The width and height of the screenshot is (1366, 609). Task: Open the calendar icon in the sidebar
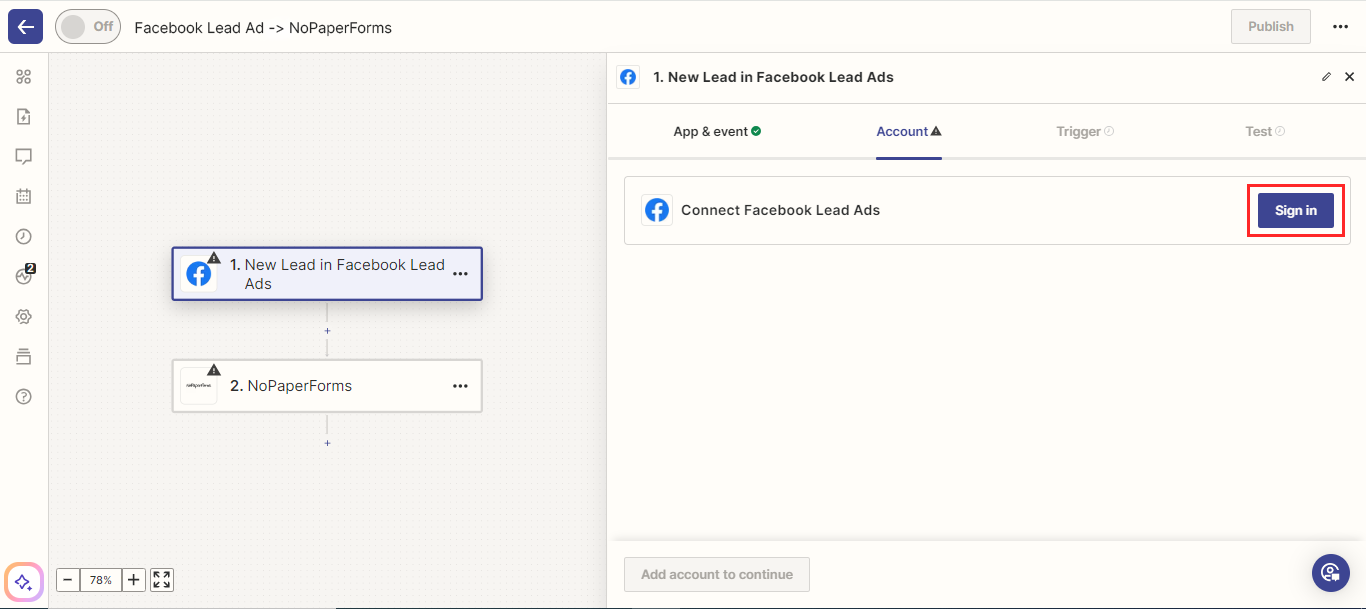tap(24, 197)
